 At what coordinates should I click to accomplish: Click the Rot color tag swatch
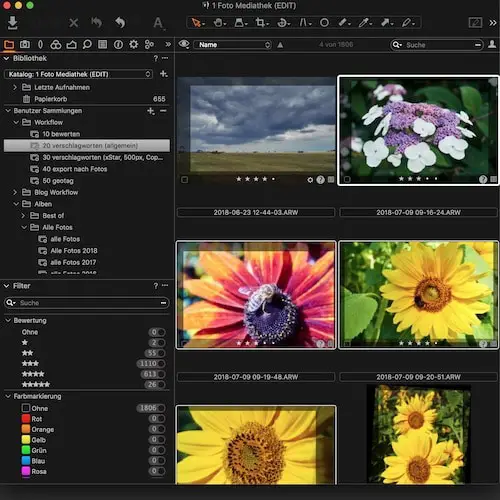tap(26, 419)
